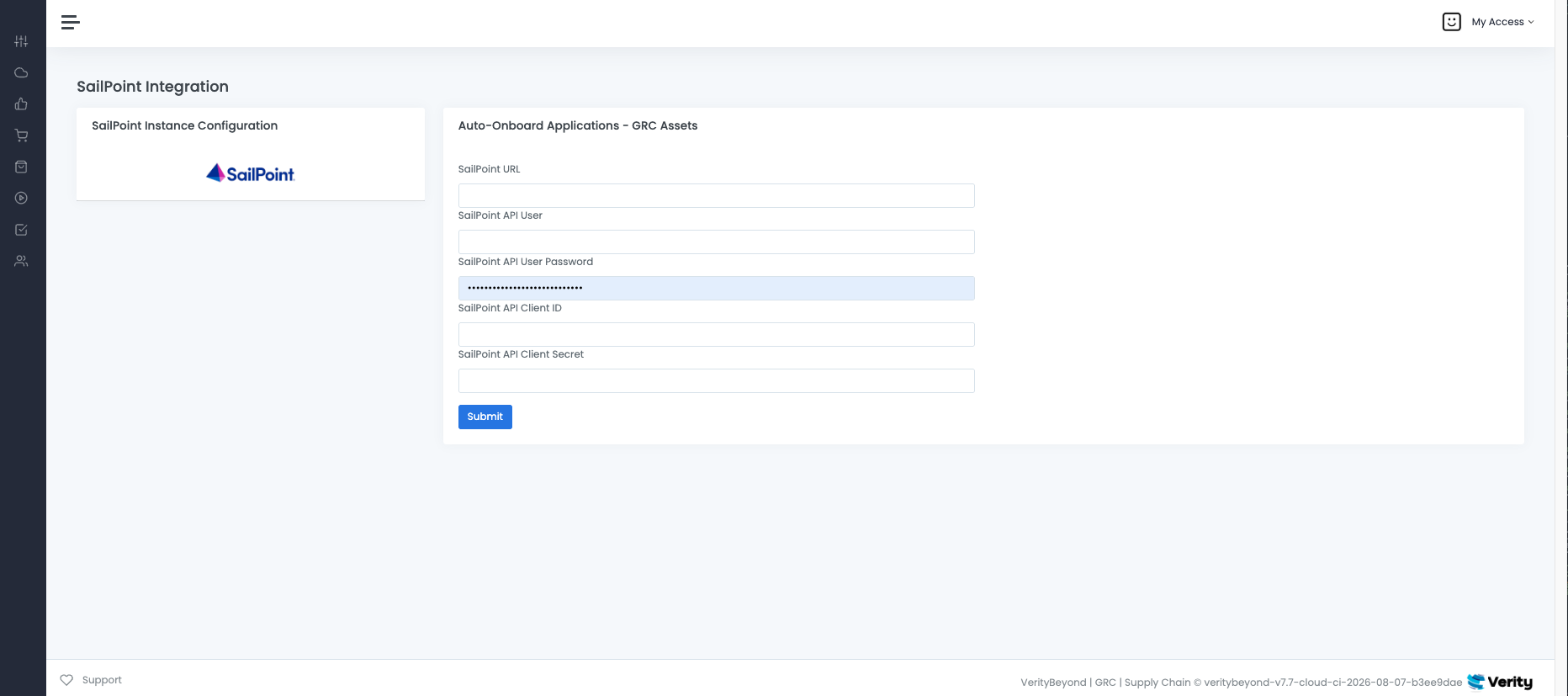
Task: Focus the SailPoint API Client Secret field
Action: [717, 381]
